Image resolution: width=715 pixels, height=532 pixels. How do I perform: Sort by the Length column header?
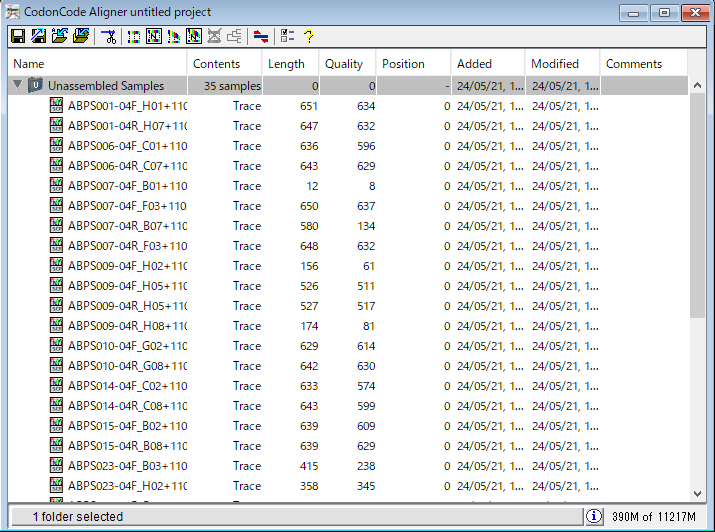[x=290, y=64]
